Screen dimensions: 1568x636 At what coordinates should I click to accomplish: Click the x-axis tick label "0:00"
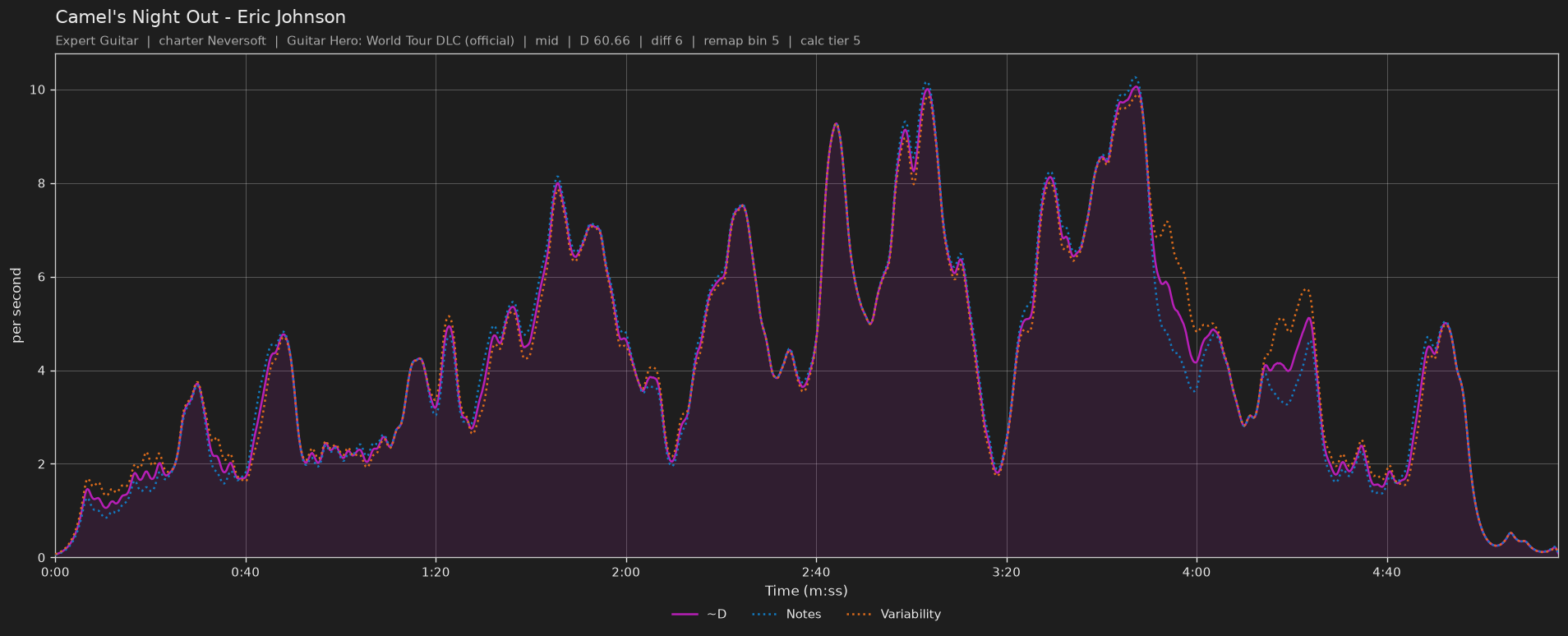55,572
